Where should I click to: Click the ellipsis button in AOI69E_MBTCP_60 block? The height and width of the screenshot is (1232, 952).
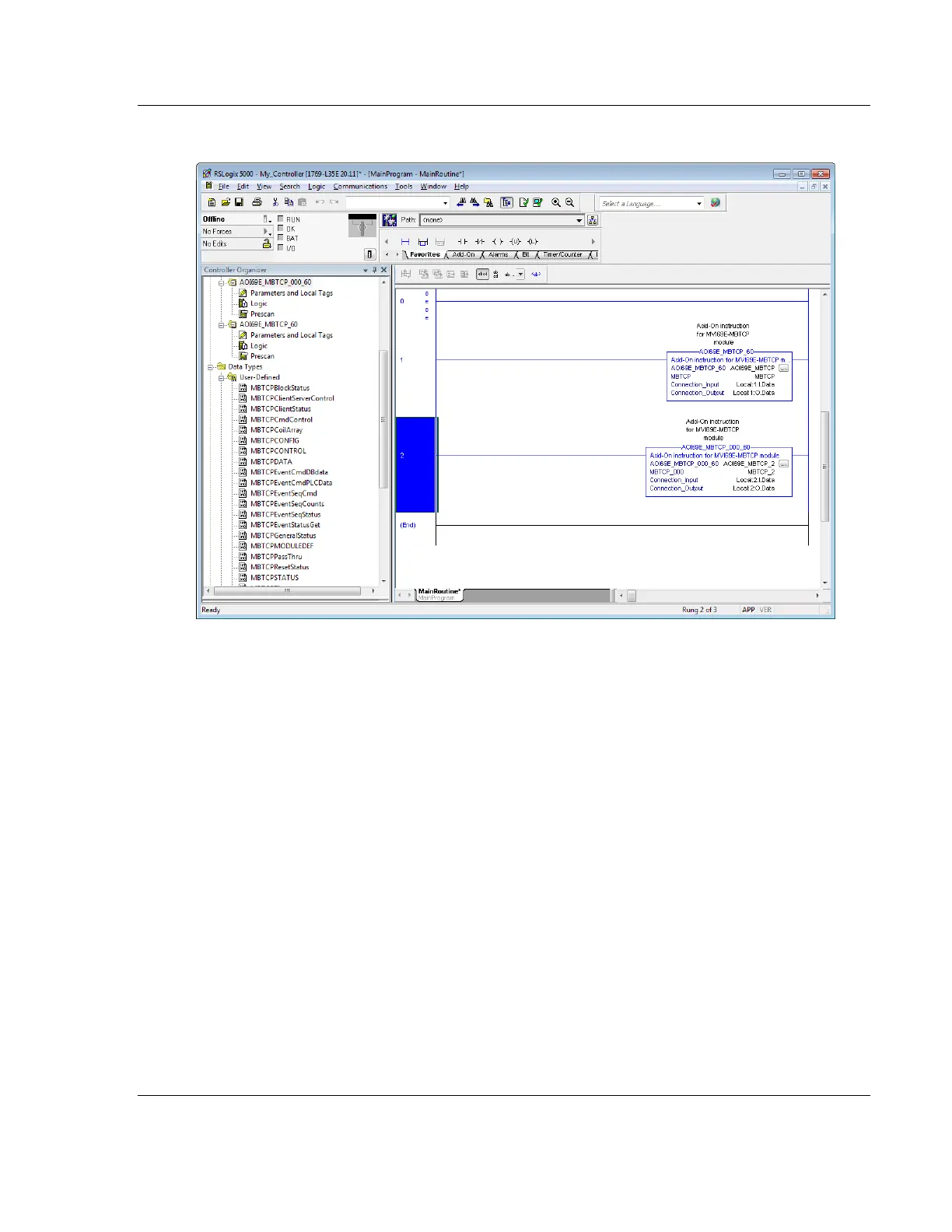[x=783, y=369]
